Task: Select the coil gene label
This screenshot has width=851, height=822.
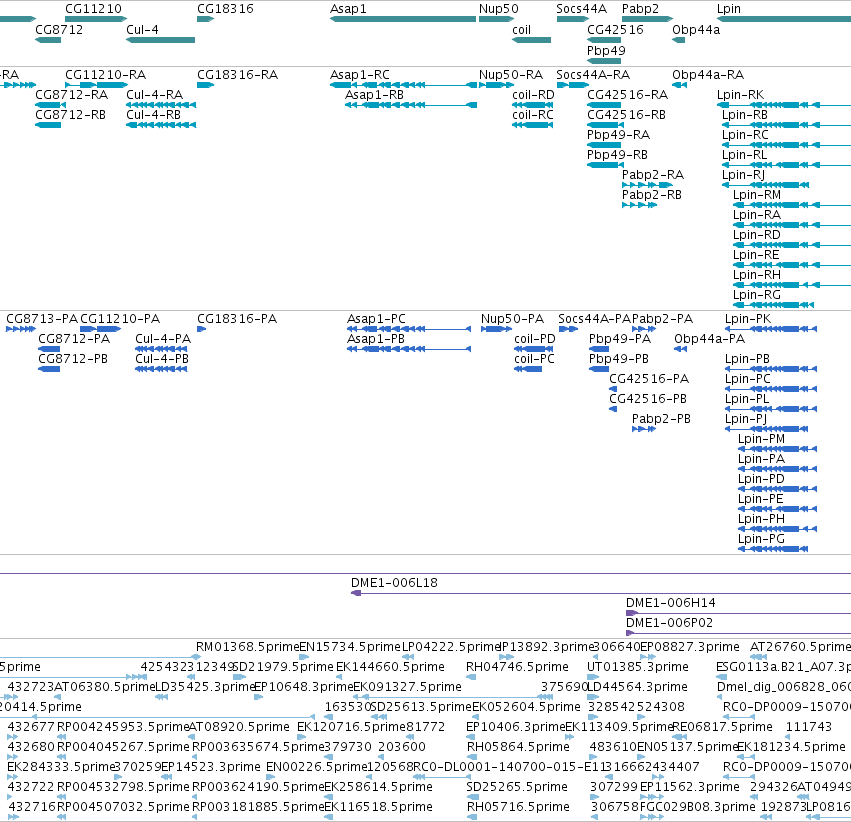Action: [x=522, y=29]
